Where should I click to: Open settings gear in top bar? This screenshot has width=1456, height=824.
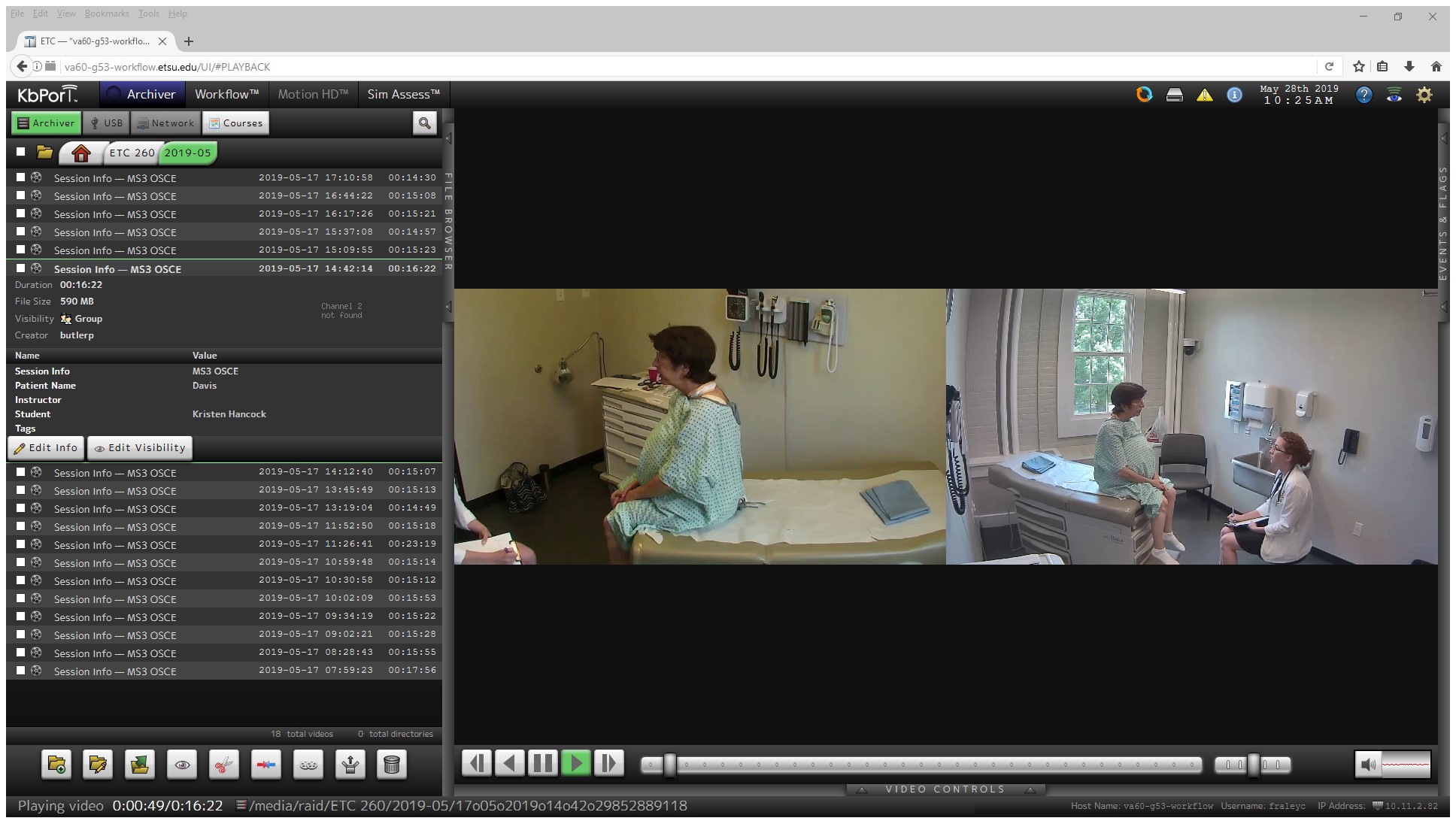point(1424,95)
